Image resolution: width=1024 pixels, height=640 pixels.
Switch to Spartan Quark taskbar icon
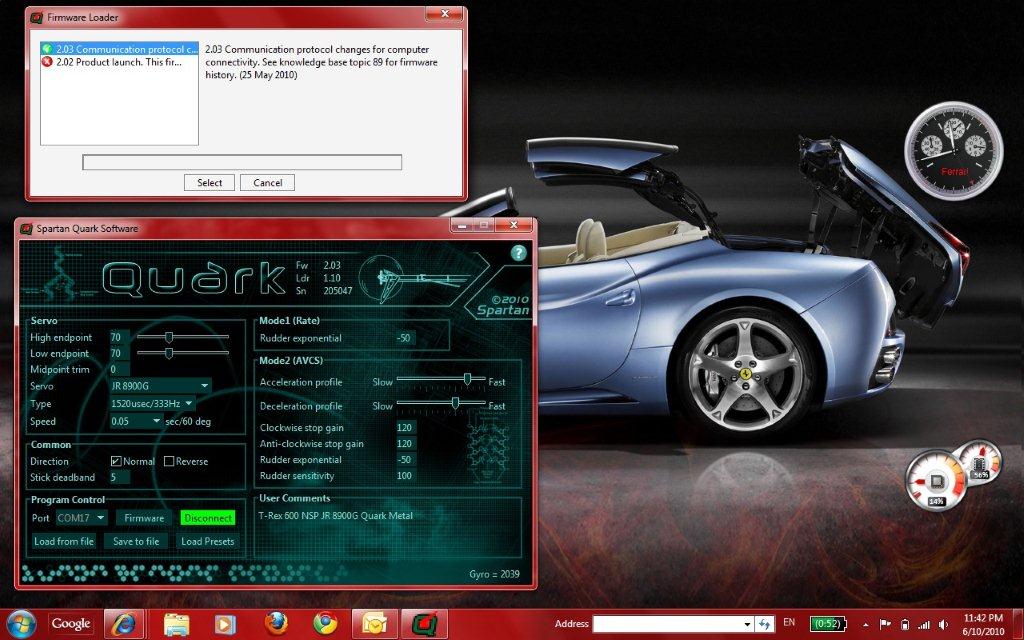[x=424, y=624]
